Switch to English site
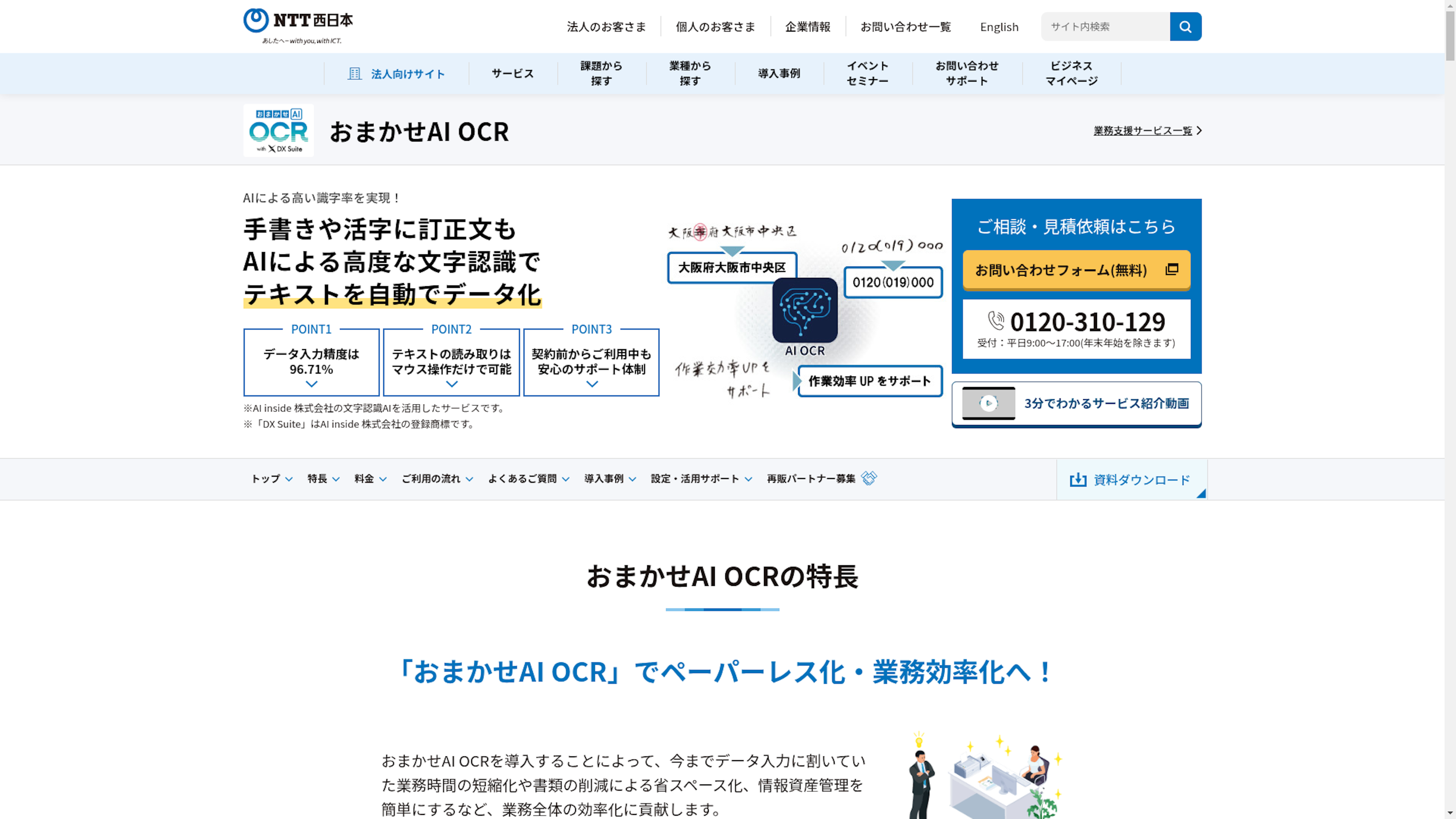Viewport: 1456px width, 819px height. pyautogui.click(x=999, y=27)
